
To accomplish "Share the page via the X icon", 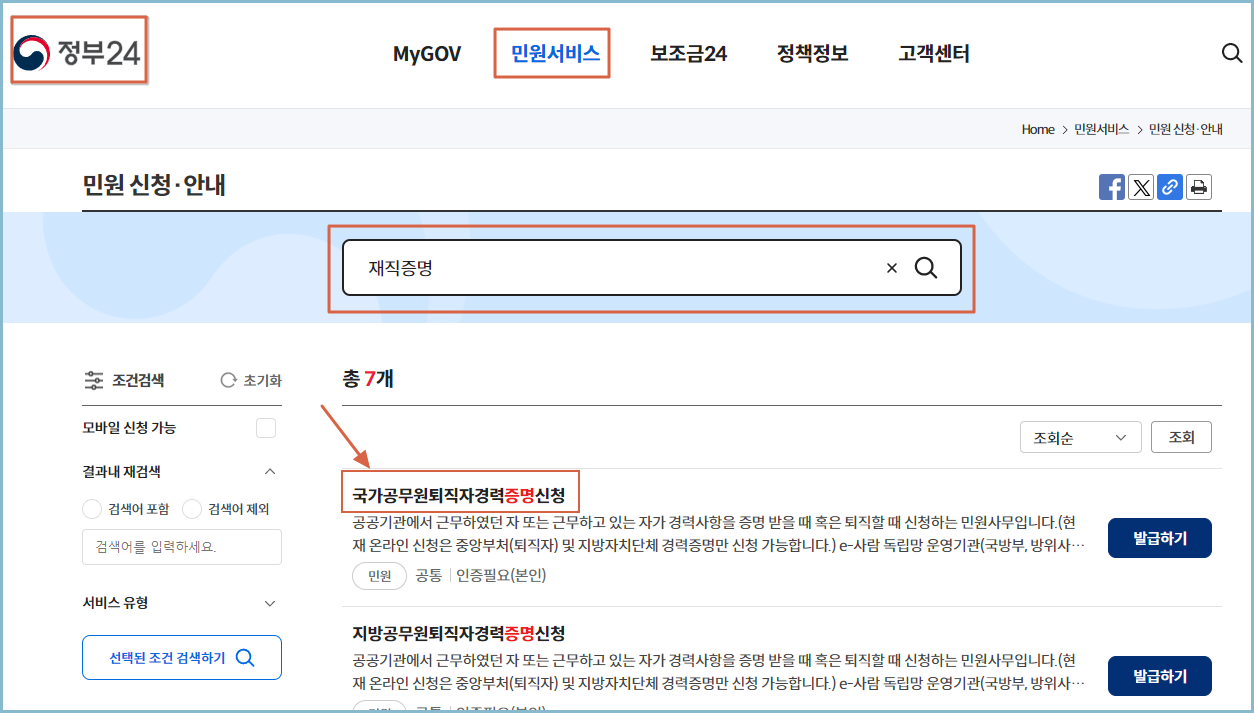I will [1141, 187].
